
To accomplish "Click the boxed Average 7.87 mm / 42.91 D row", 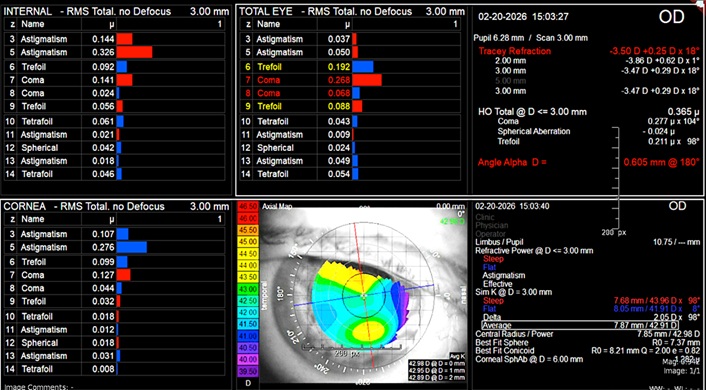I will [x=580, y=325].
